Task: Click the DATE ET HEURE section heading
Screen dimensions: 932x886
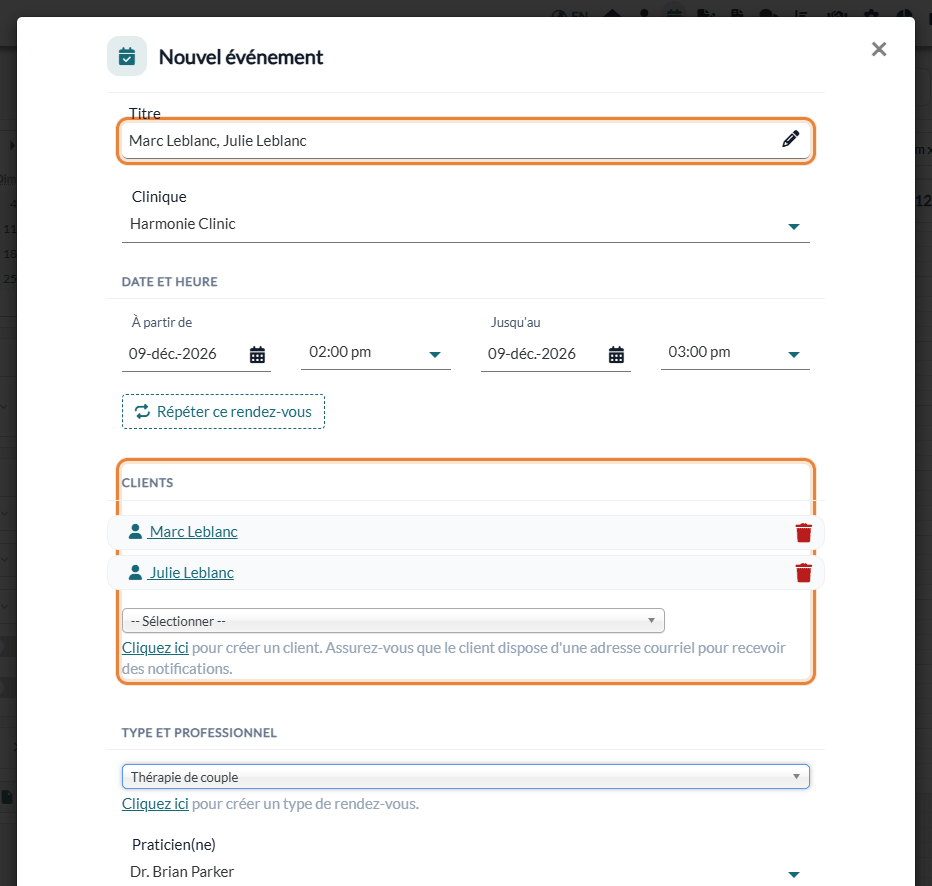Action: (169, 282)
